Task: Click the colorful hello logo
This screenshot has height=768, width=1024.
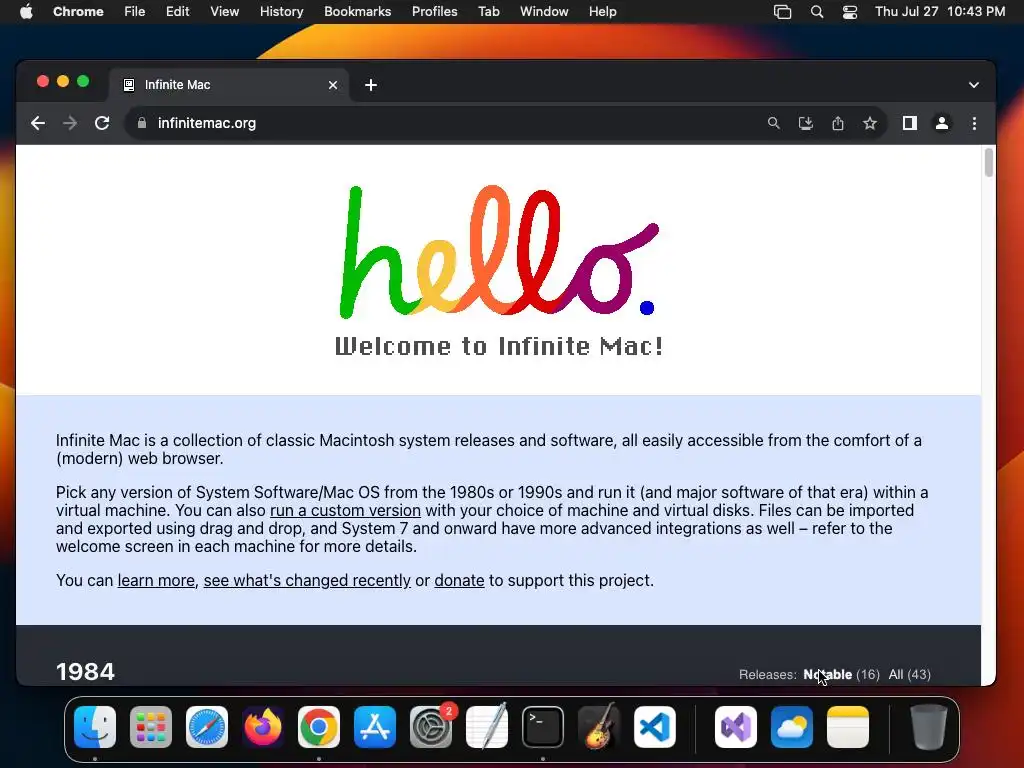Action: (x=499, y=252)
